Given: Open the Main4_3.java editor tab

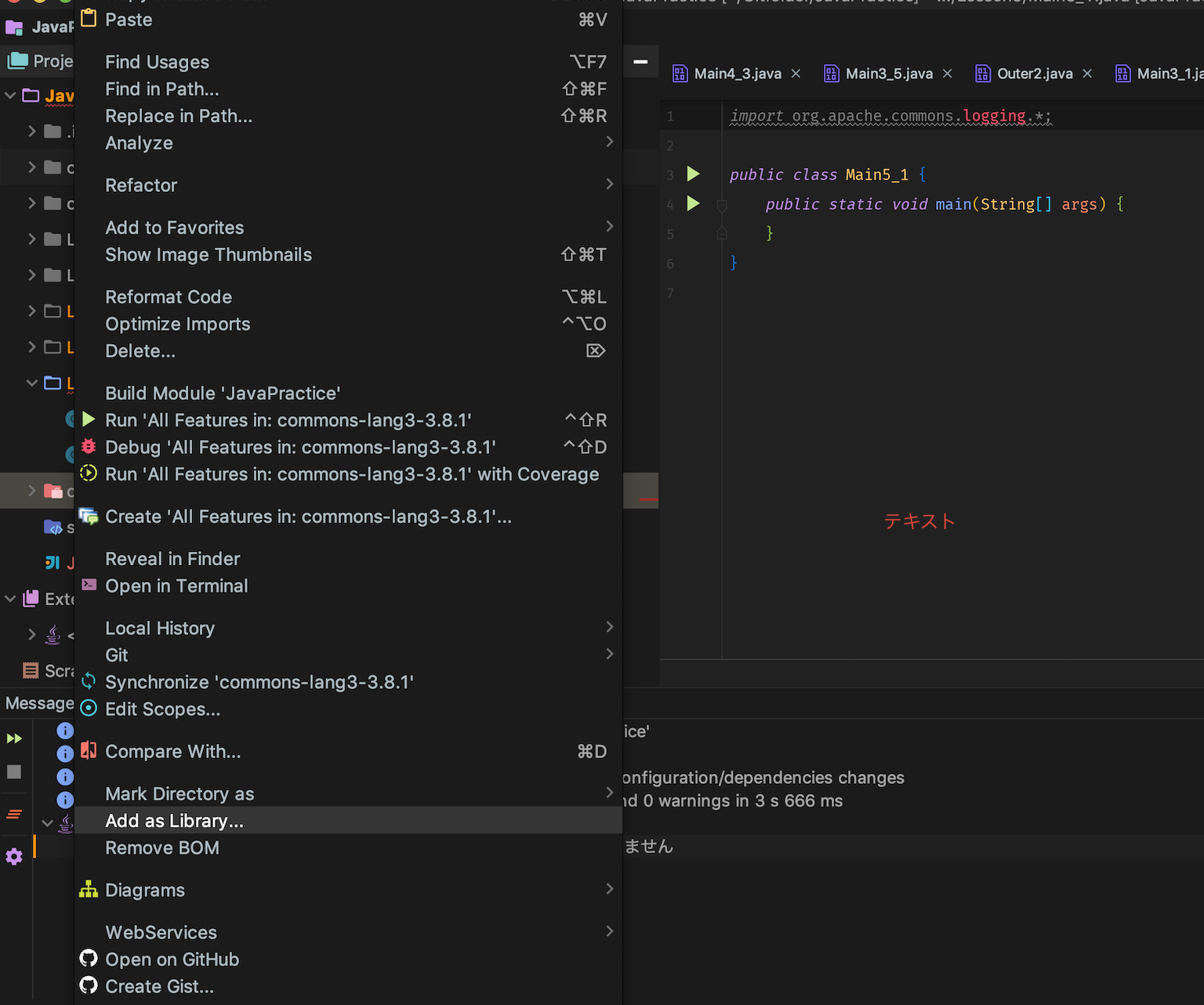Looking at the screenshot, I should [x=738, y=74].
